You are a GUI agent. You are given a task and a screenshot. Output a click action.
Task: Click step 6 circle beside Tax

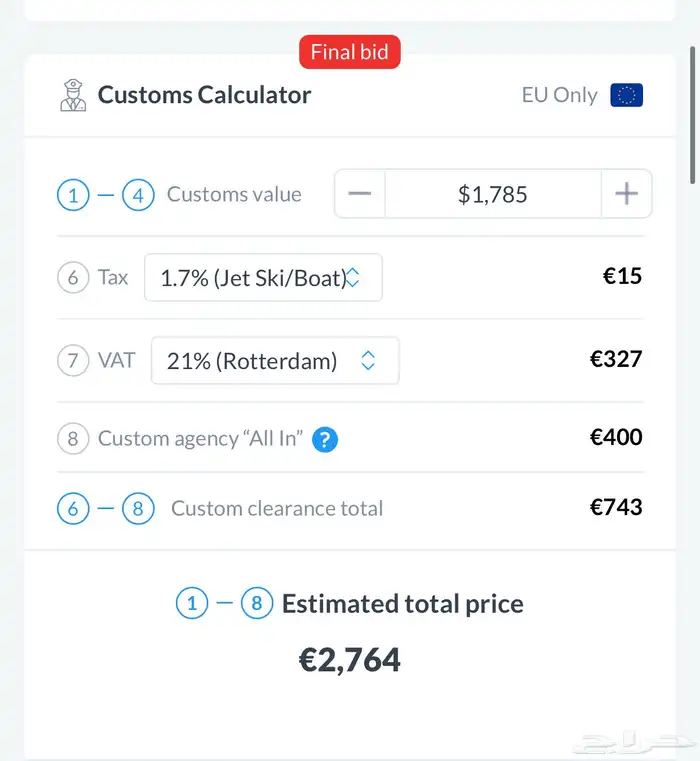73,277
